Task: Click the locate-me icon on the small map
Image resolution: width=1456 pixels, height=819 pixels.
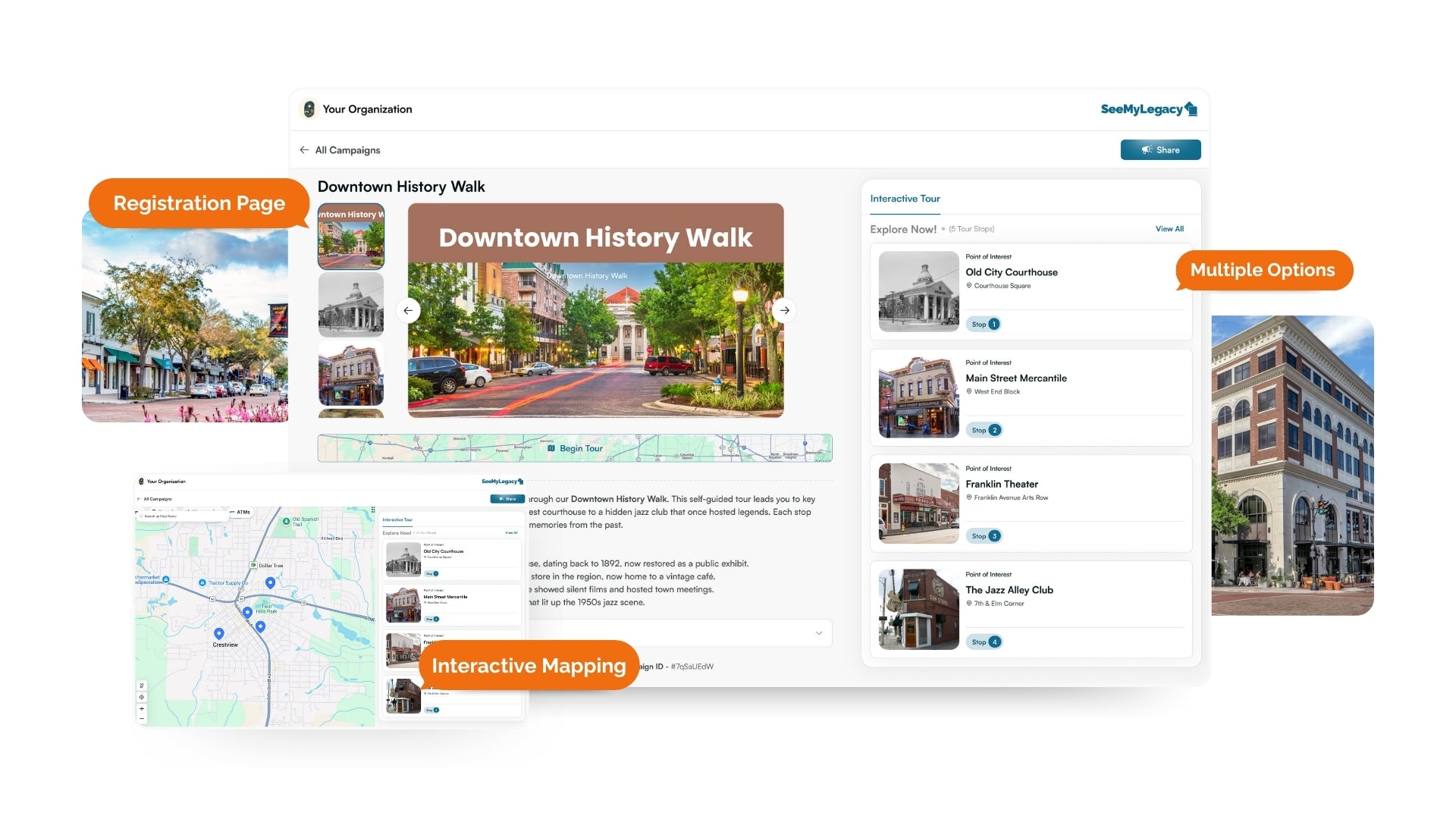Action: pyautogui.click(x=142, y=697)
